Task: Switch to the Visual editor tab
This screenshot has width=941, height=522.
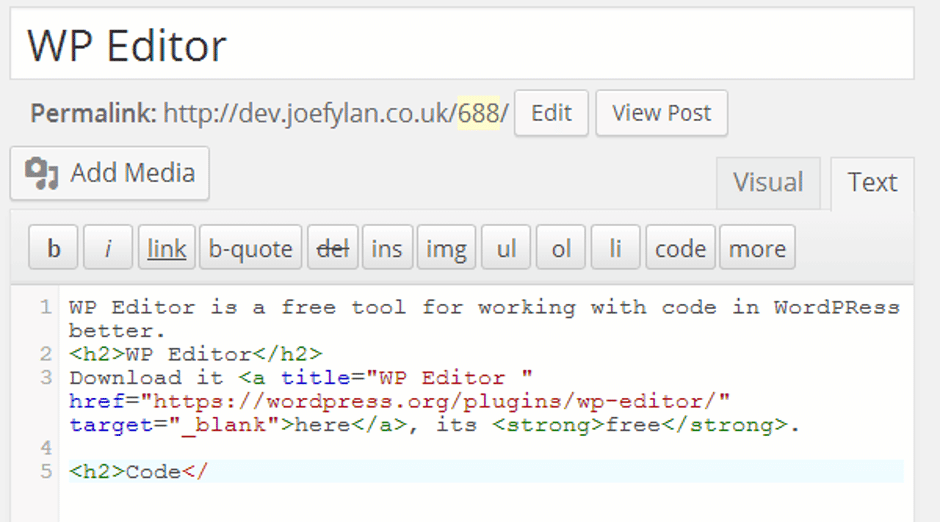Action: [x=768, y=183]
